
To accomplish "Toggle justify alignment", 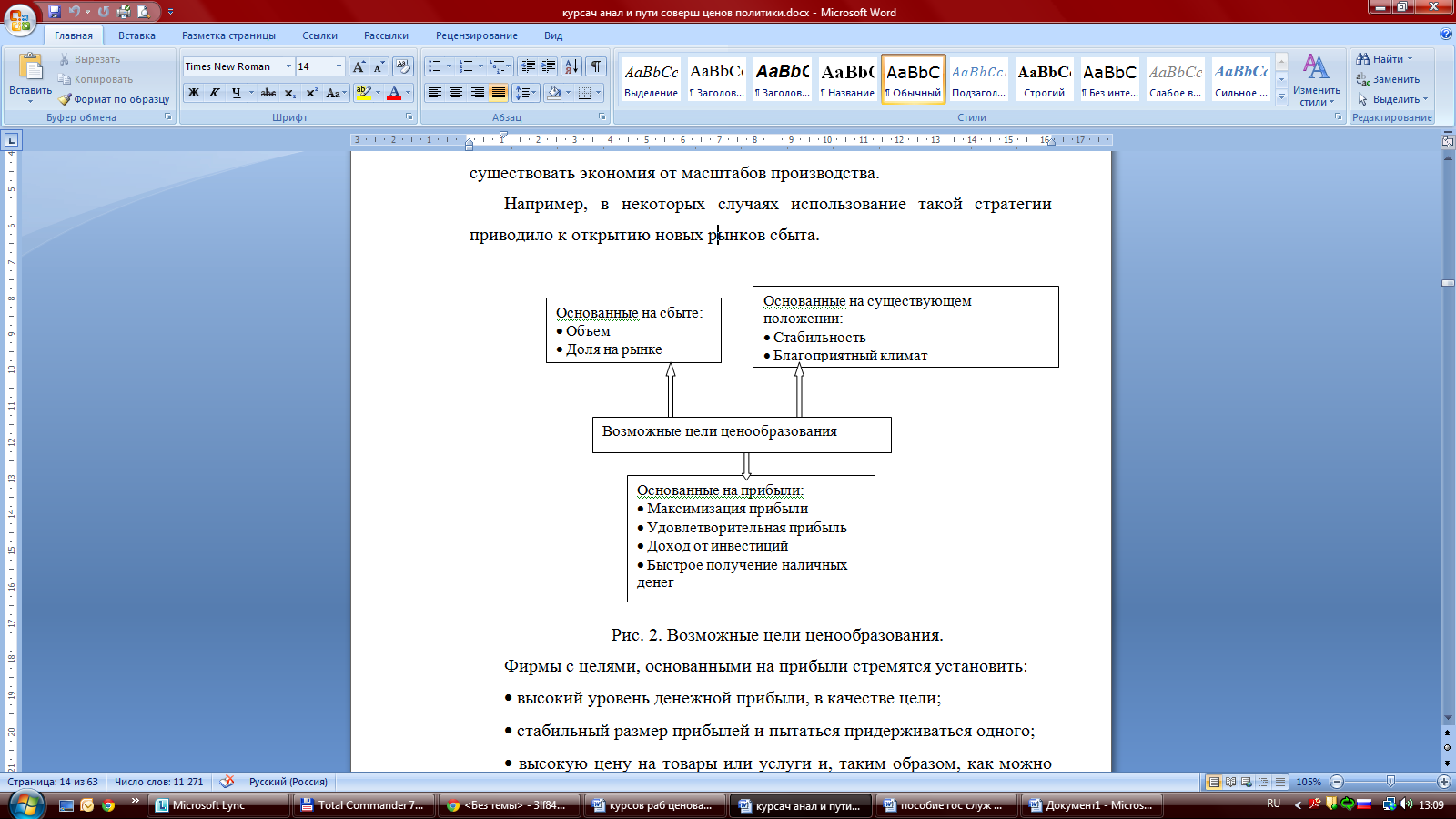I will coord(499,93).
